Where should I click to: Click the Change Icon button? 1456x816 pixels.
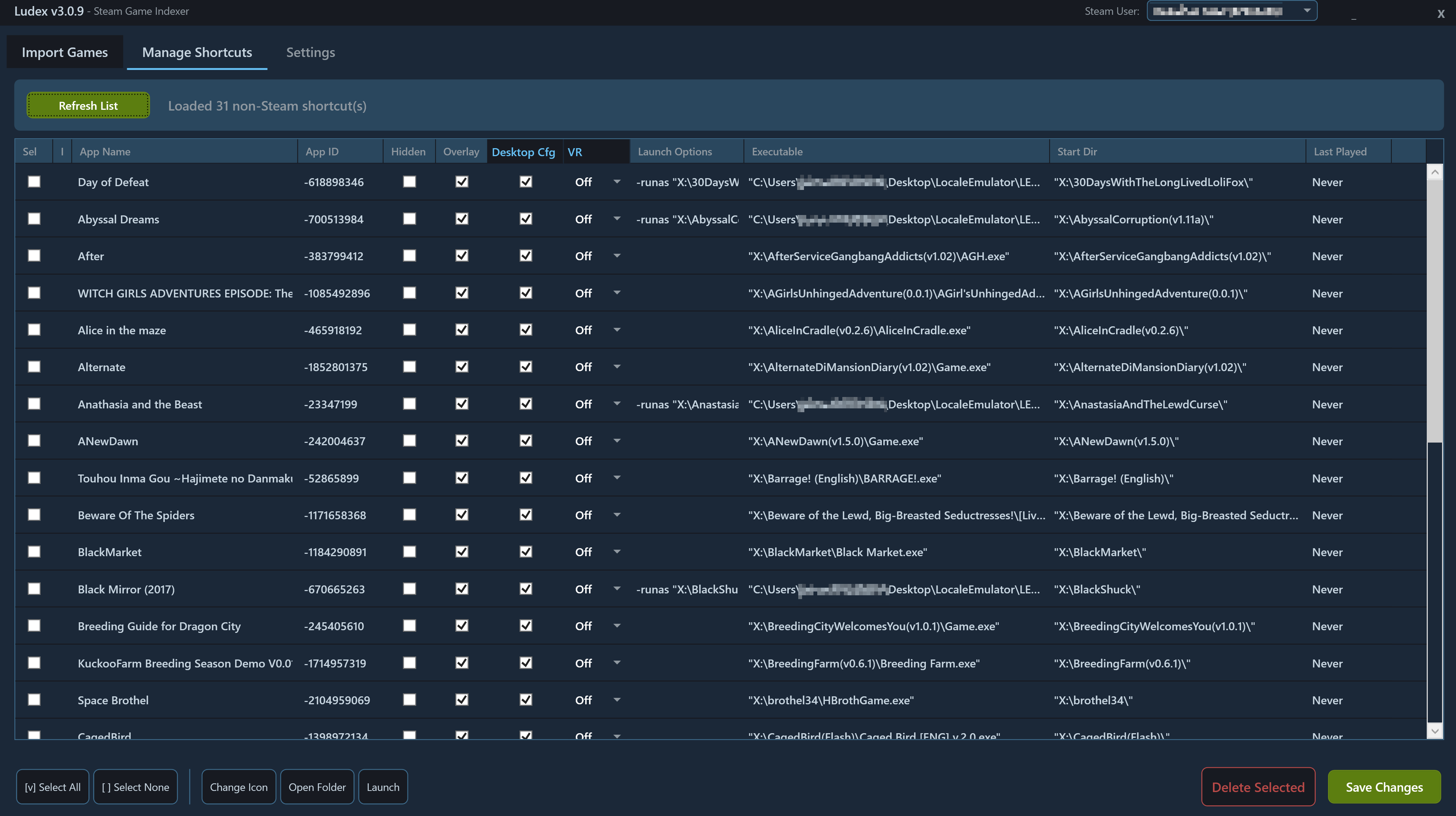pyautogui.click(x=238, y=787)
